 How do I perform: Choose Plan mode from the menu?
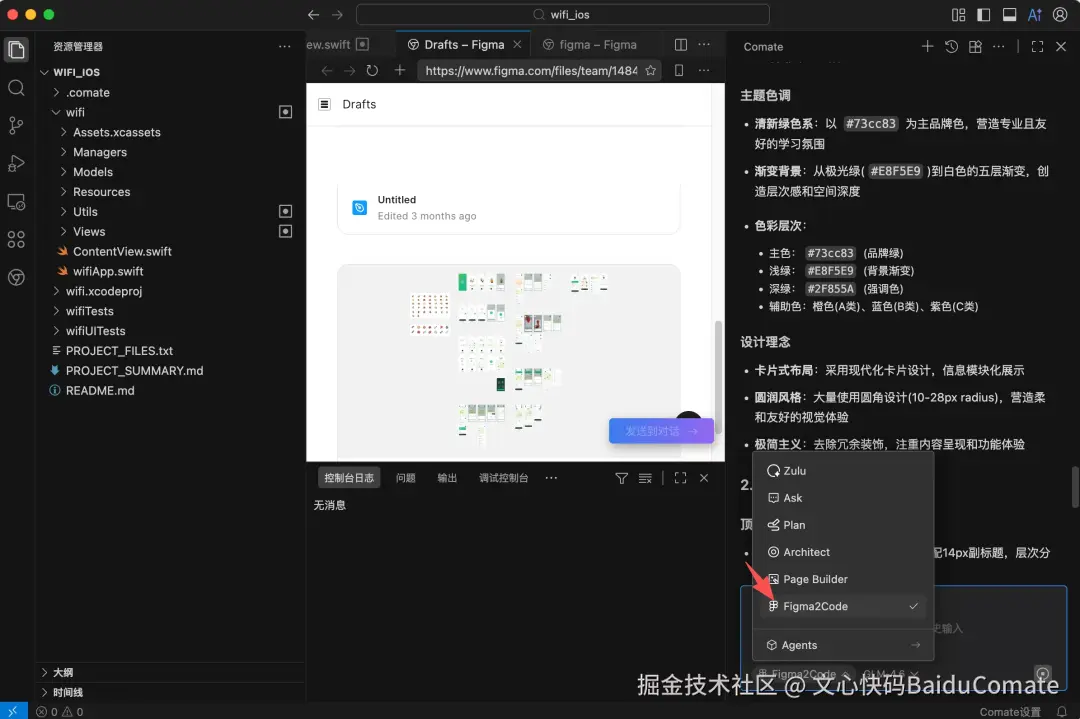[x=843, y=525]
